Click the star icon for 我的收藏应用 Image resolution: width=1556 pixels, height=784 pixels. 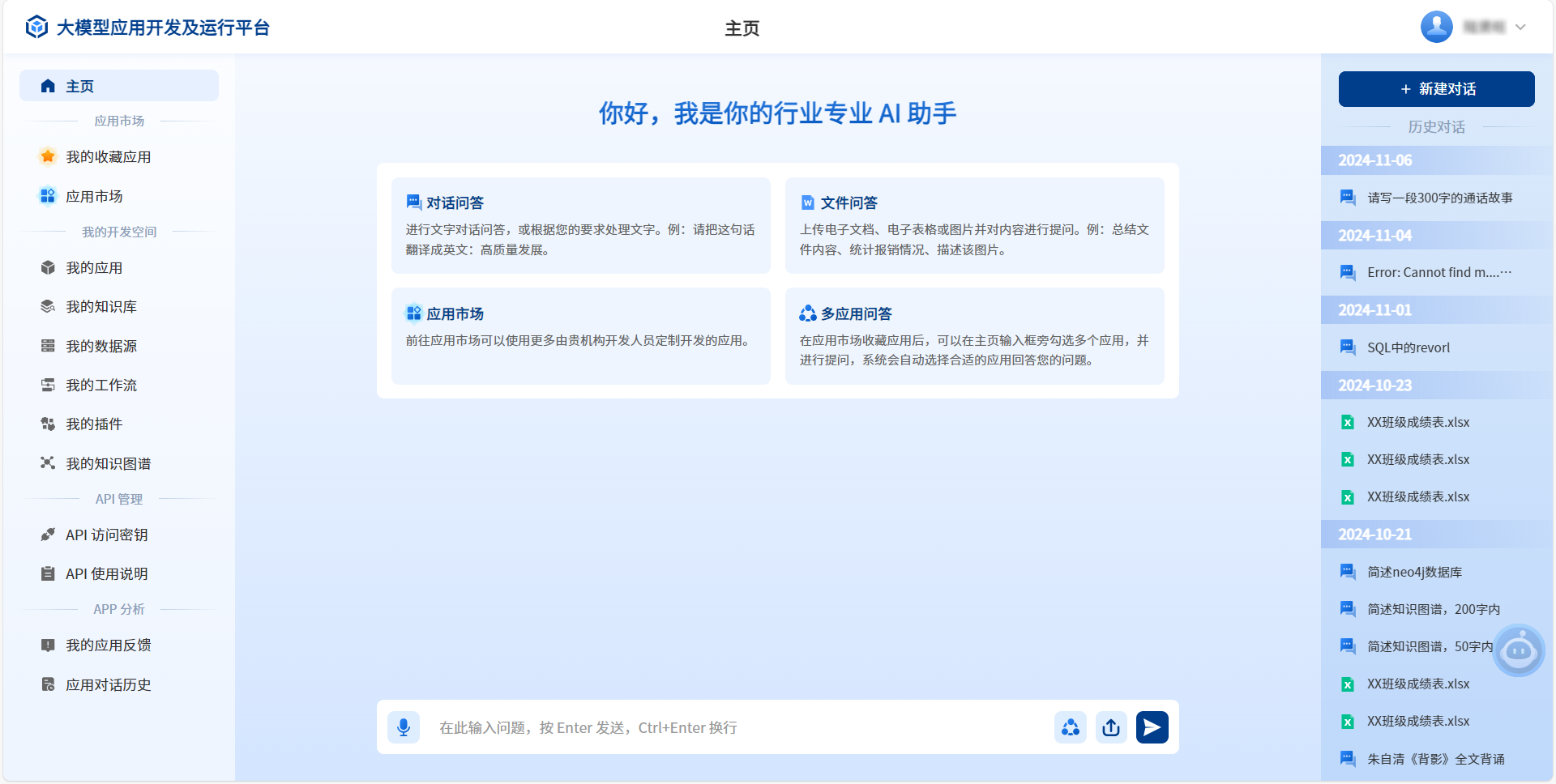[x=48, y=156]
